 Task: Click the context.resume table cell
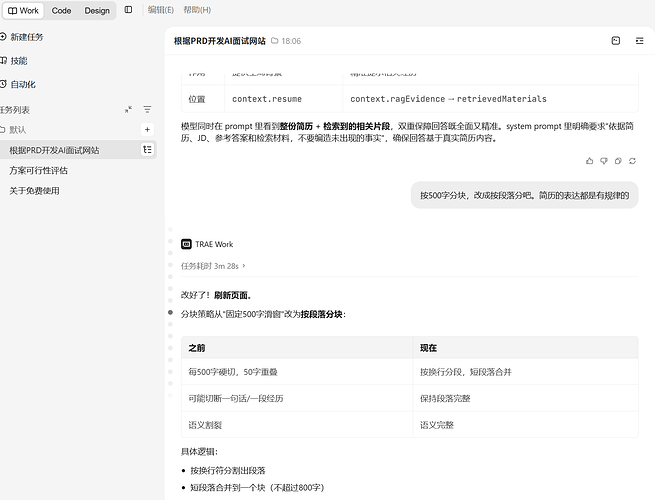[x=284, y=99]
